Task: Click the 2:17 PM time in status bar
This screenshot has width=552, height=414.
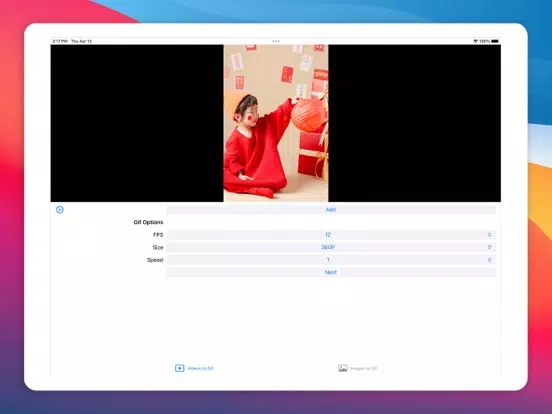Action: pyautogui.click(x=60, y=41)
